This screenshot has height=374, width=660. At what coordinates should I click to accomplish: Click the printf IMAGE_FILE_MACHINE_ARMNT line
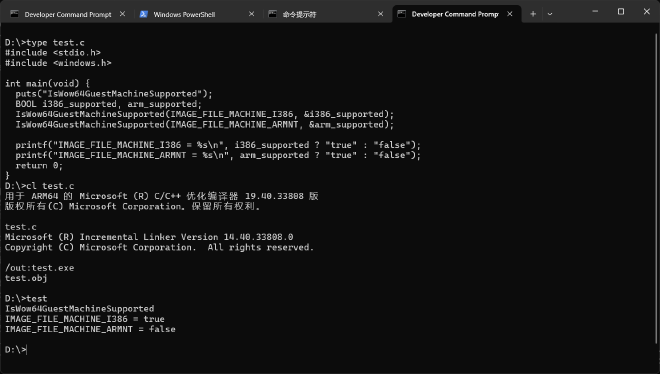[218, 155]
